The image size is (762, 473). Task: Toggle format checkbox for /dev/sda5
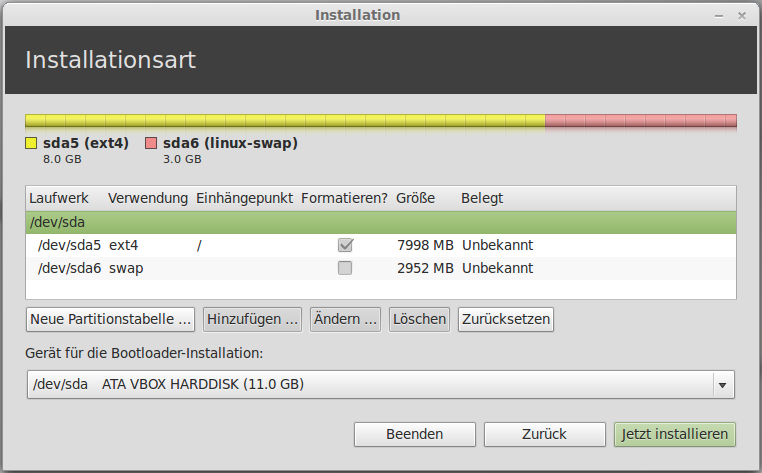point(345,245)
